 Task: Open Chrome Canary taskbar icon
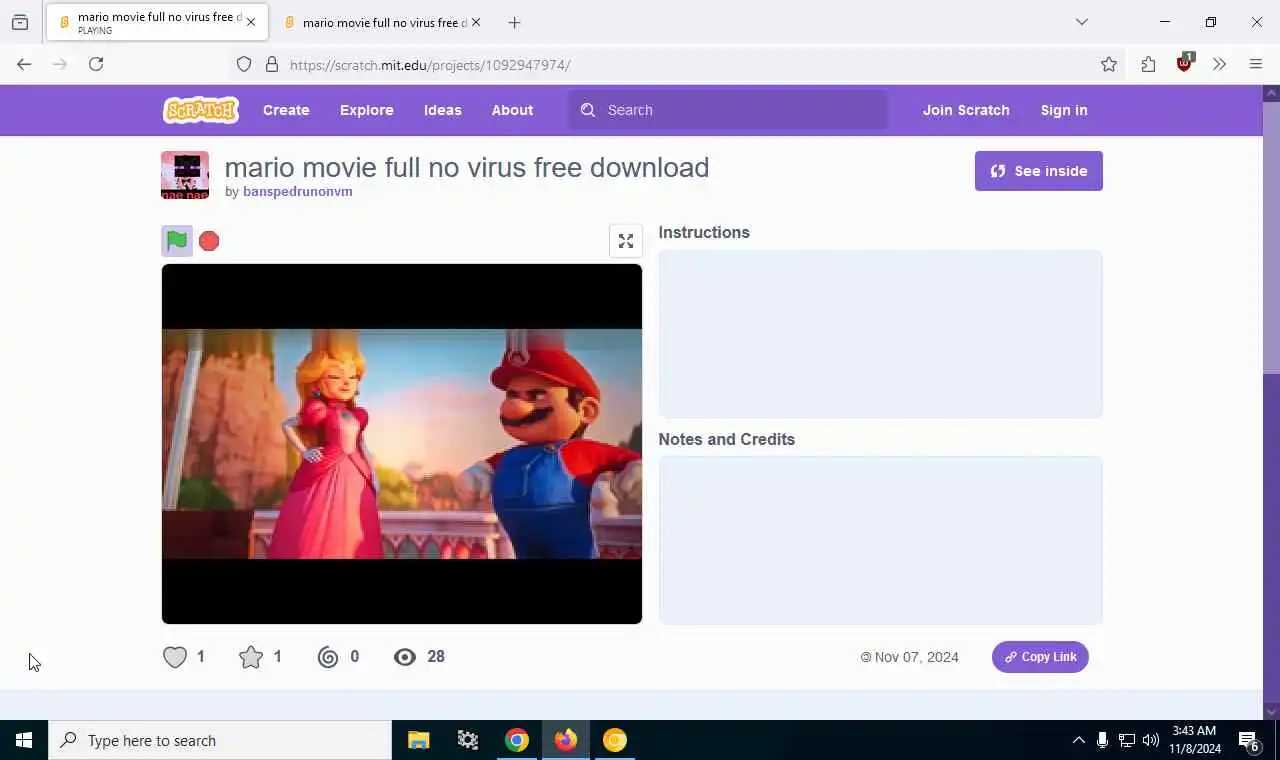(615, 740)
